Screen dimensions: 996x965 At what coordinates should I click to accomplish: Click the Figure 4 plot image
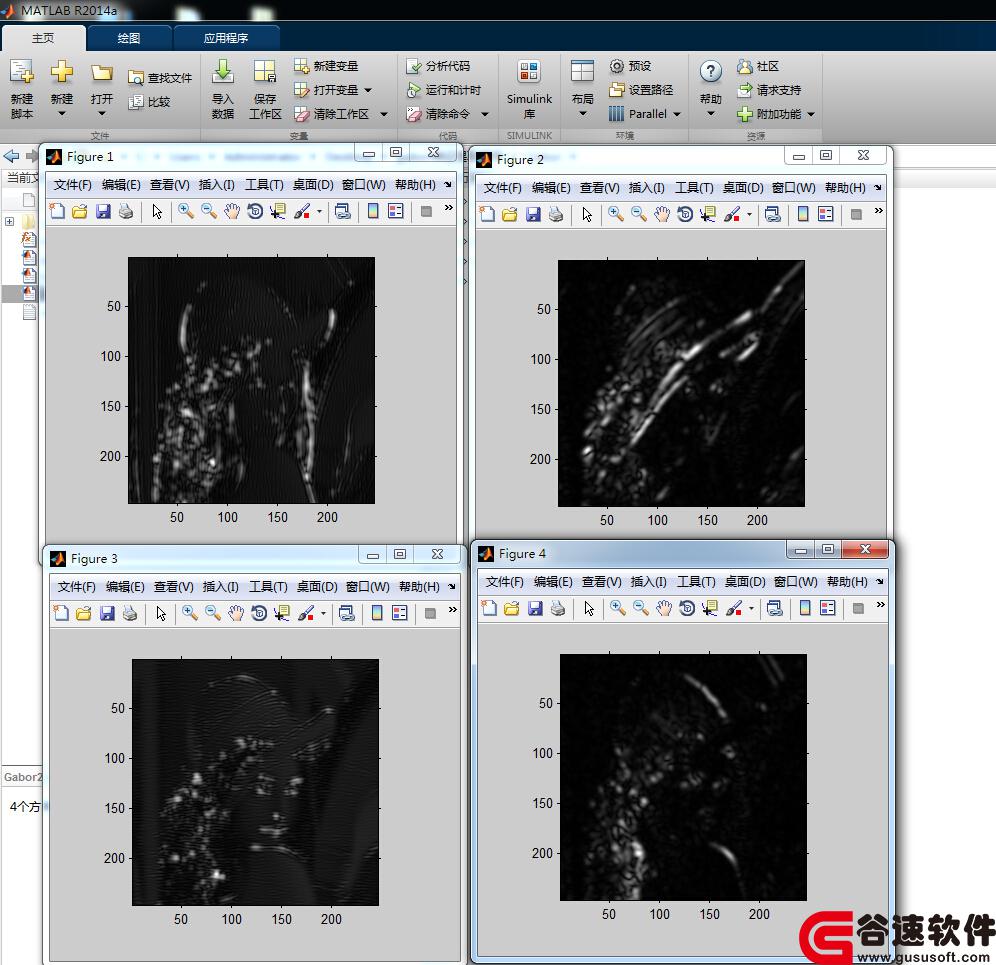pyautogui.click(x=683, y=777)
